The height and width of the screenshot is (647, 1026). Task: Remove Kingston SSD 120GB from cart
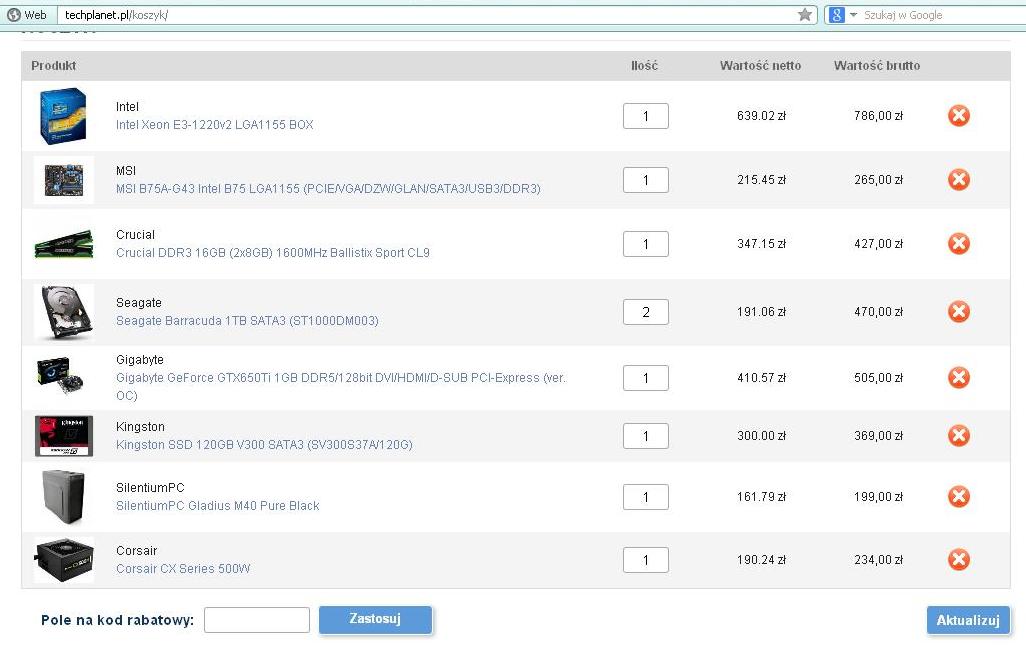tap(959, 436)
